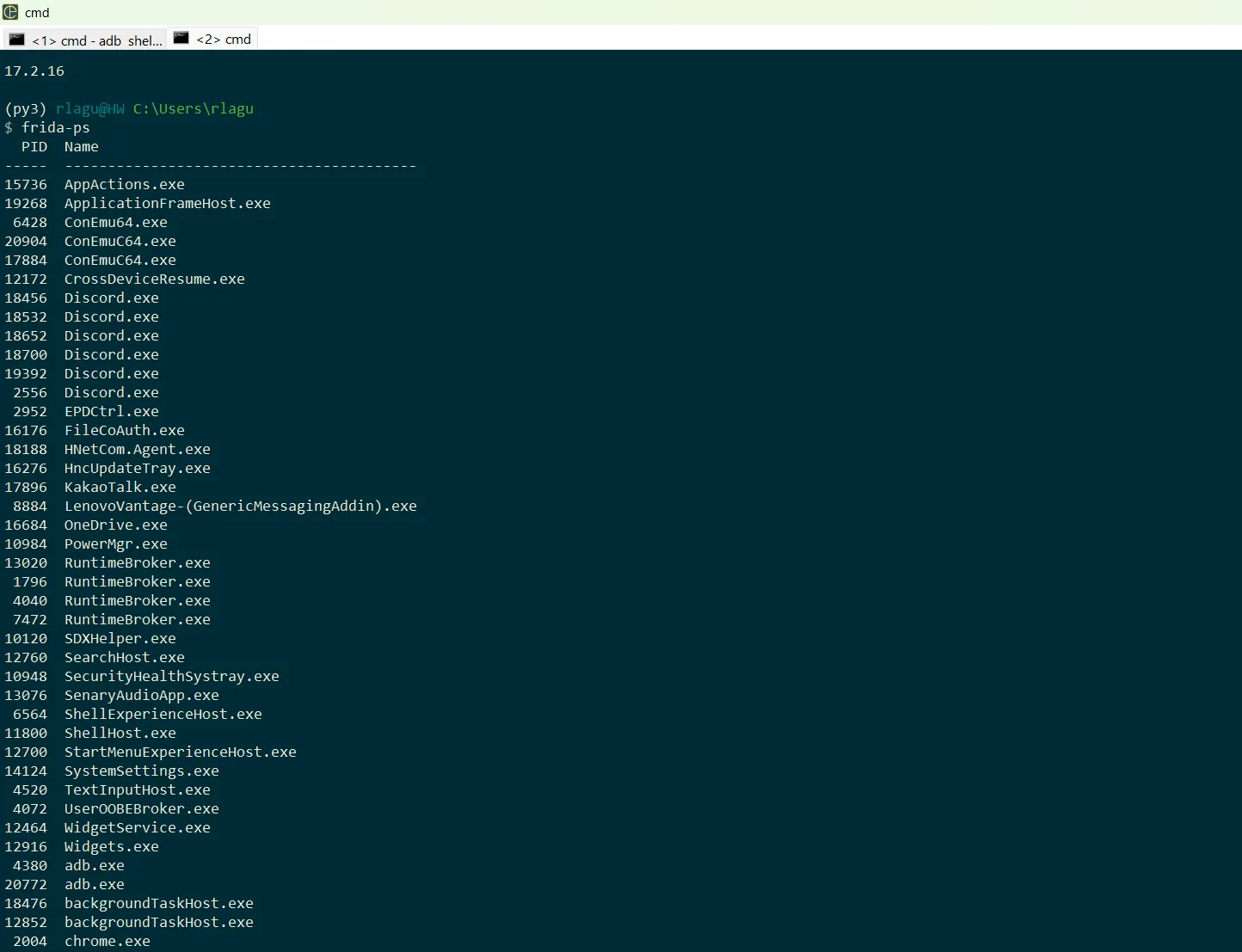1242x952 pixels.
Task: Click the 'KakaoTalk.exe' process name
Action: click(x=120, y=487)
